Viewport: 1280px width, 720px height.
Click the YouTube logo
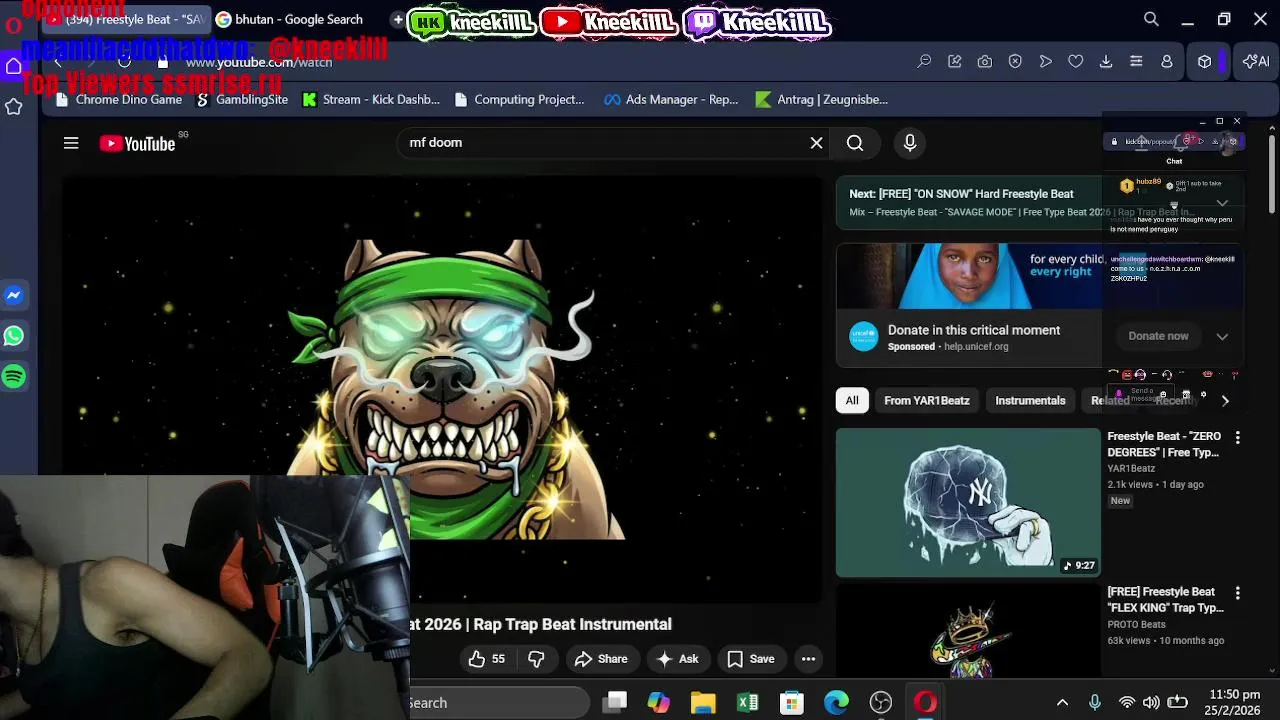click(x=137, y=143)
